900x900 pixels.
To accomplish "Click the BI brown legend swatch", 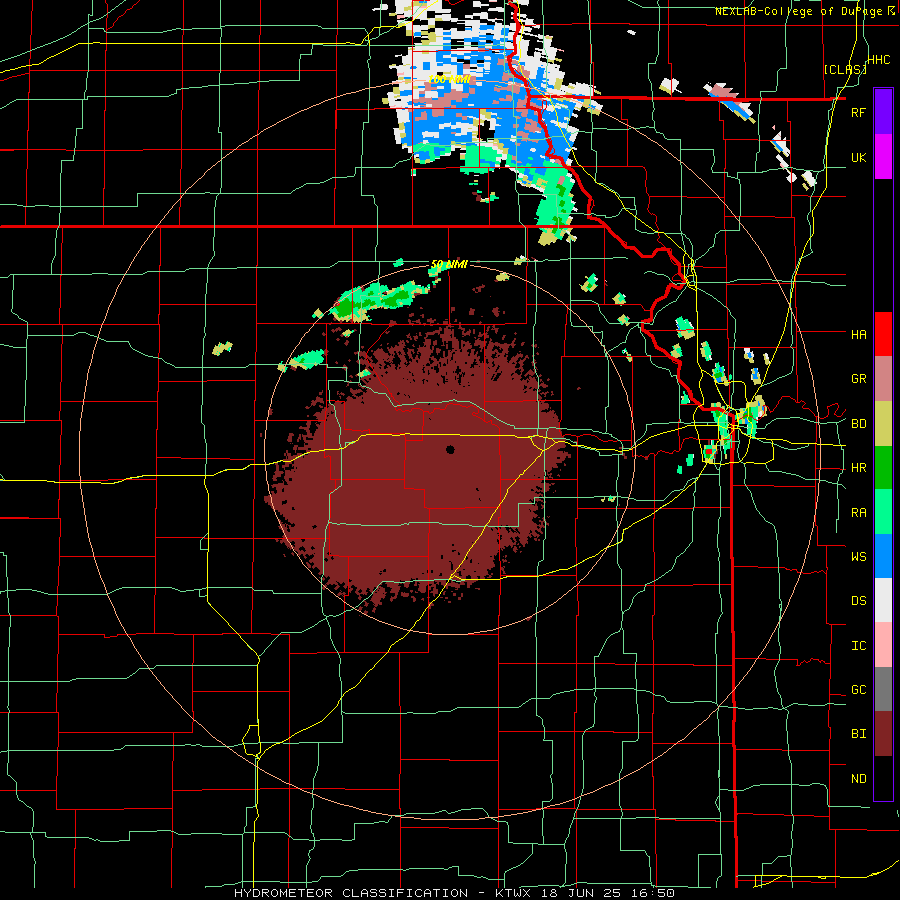I will point(883,734).
